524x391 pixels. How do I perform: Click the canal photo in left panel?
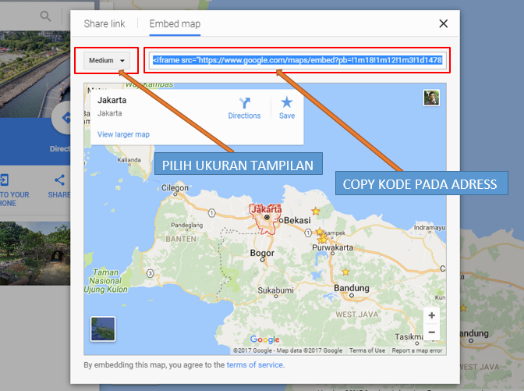pyautogui.click(x=35, y=74)
